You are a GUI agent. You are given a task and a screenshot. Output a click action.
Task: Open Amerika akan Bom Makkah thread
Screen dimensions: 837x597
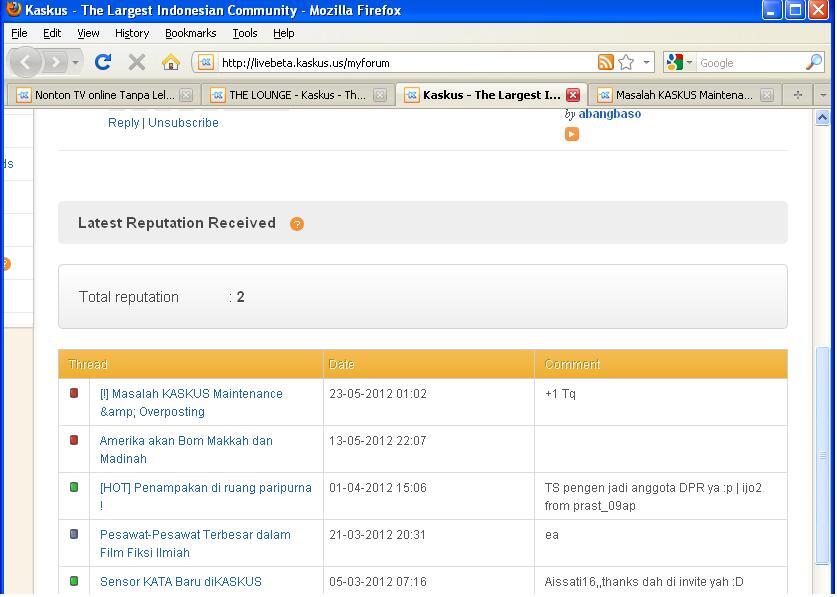pyautogui.click(x=186, y=450)
